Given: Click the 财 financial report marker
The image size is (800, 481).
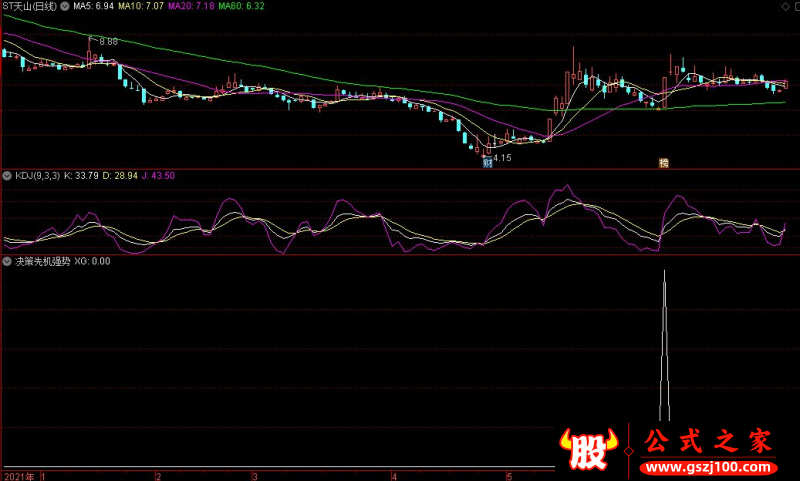Looking at the screenshot, I should (488, 163).
